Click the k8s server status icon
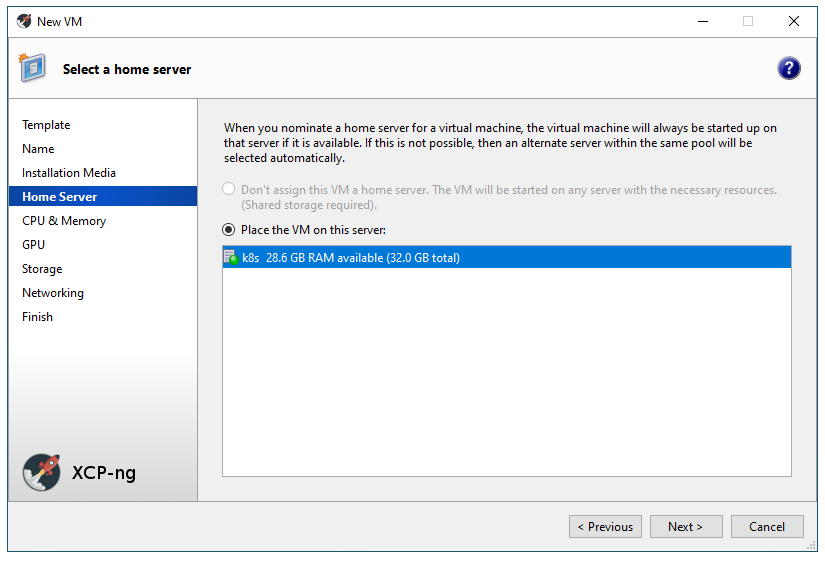The width and height of the screenshot is (825, 565). 230,258
